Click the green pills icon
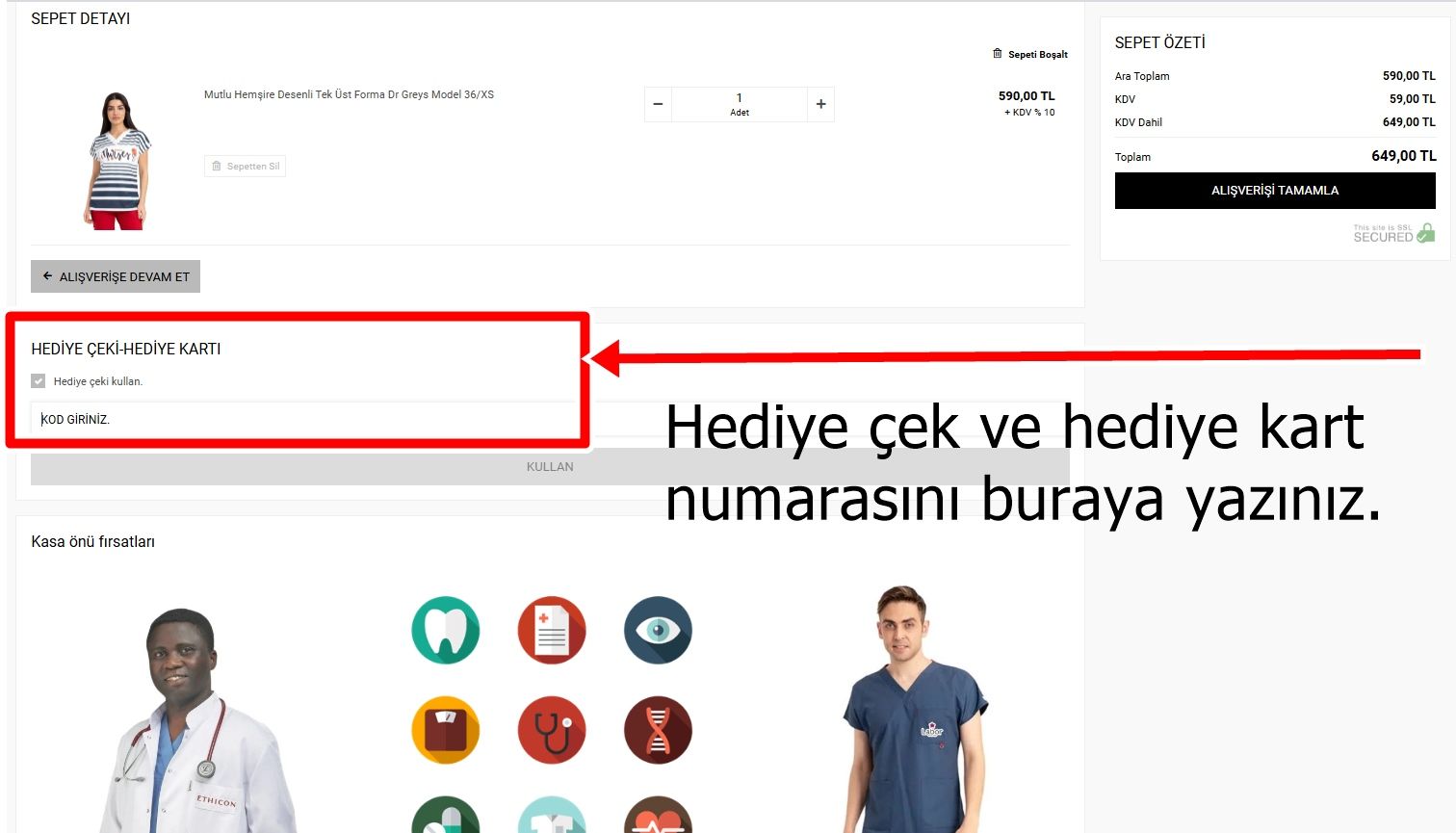Screen dimensions: 1456x833 445,817
